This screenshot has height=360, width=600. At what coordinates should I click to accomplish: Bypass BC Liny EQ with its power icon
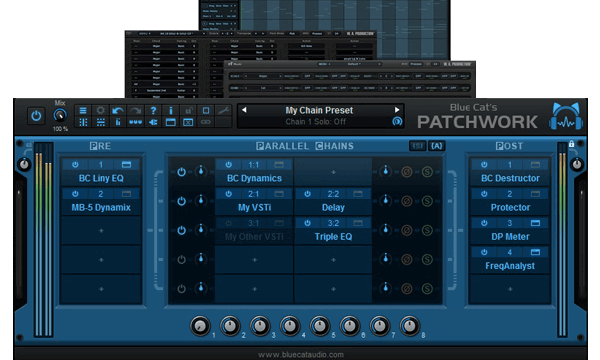75,165
